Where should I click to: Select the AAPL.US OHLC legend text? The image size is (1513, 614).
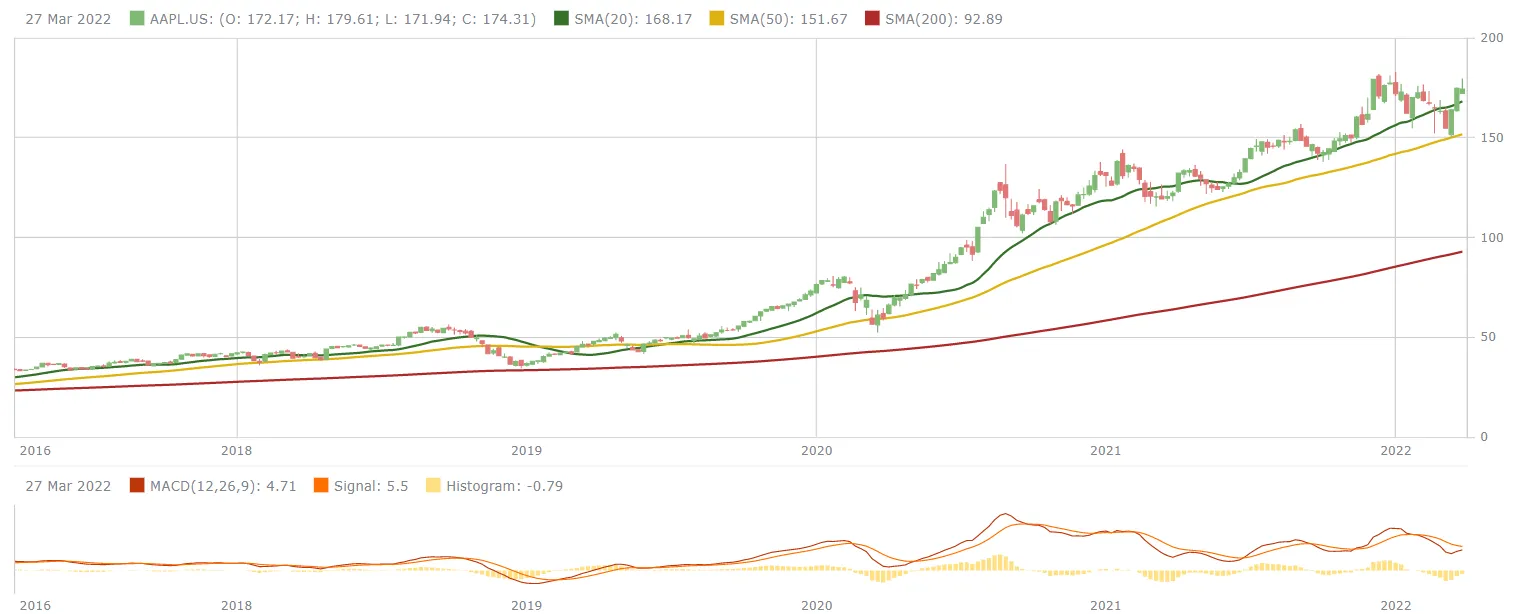[x=343, y=19]
